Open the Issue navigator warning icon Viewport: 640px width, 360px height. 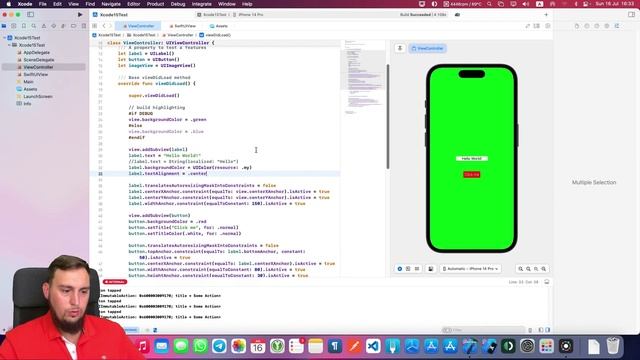[44, 26]
